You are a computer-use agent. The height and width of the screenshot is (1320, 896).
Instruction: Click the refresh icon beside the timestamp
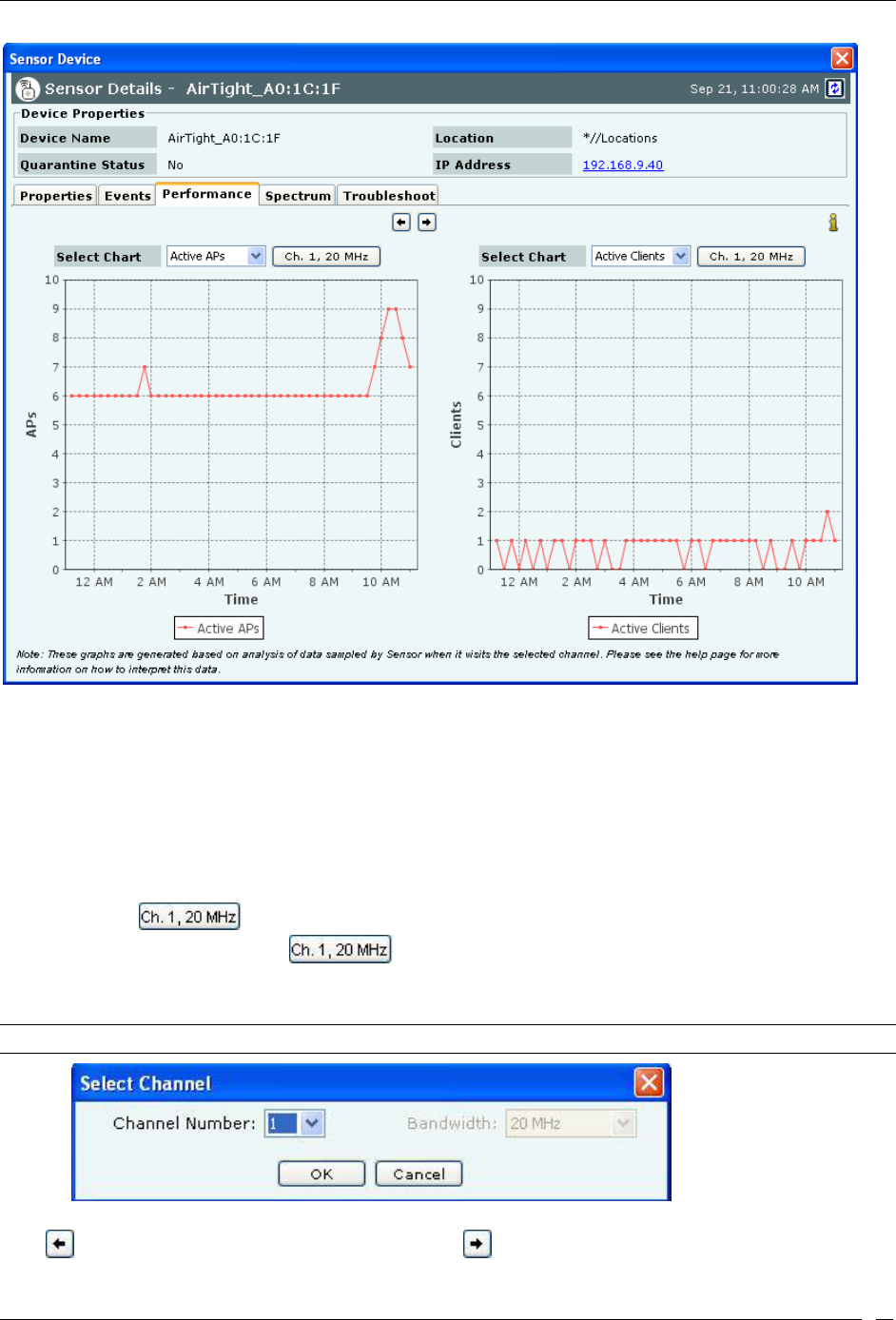(x=834, y=88)
